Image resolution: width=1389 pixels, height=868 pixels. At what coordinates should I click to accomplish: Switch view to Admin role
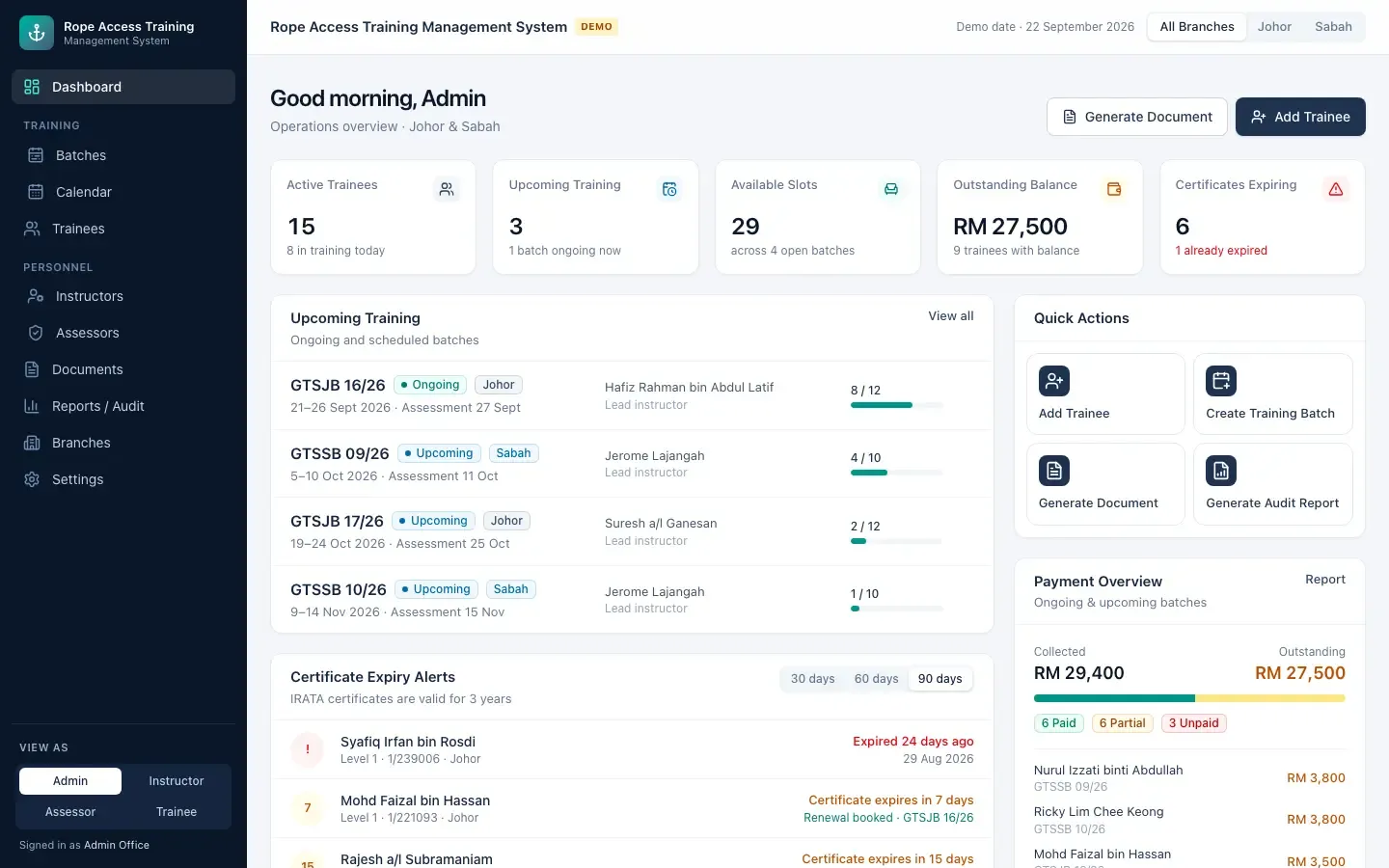(70, 781)
